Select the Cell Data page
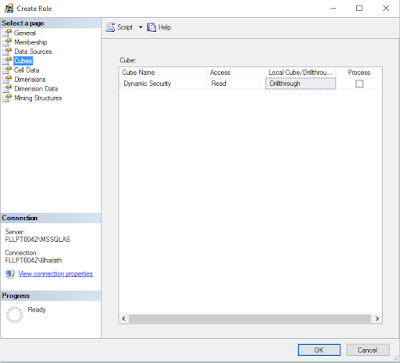 (x=27, y=70)
